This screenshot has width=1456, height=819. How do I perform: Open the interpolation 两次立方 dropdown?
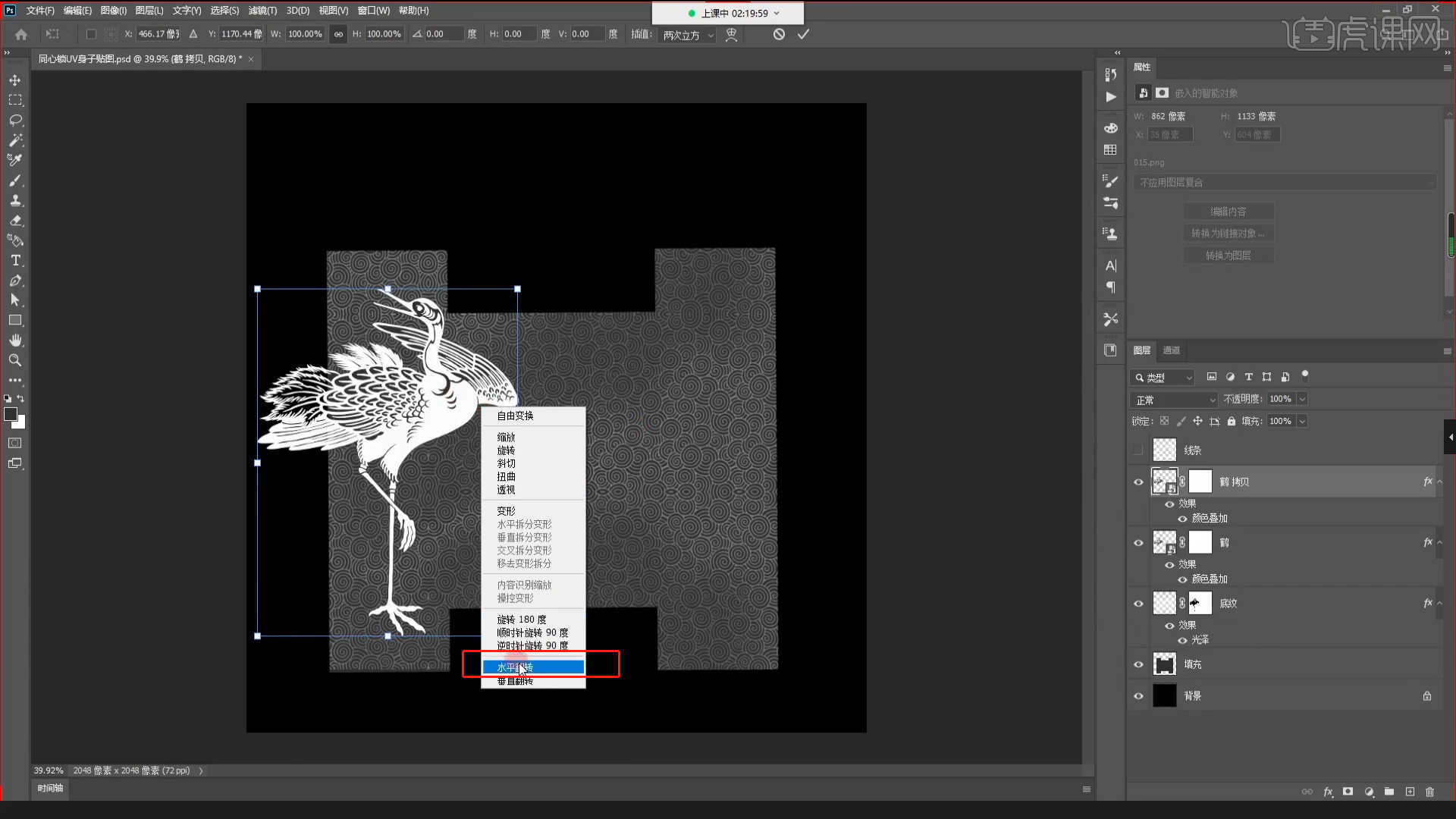click(x=689, y=35)
